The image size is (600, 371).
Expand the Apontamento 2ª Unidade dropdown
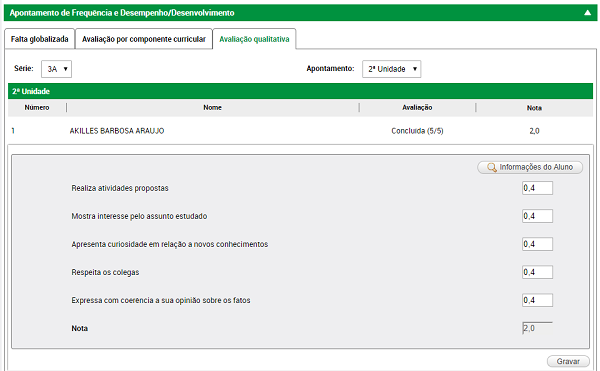391,69
